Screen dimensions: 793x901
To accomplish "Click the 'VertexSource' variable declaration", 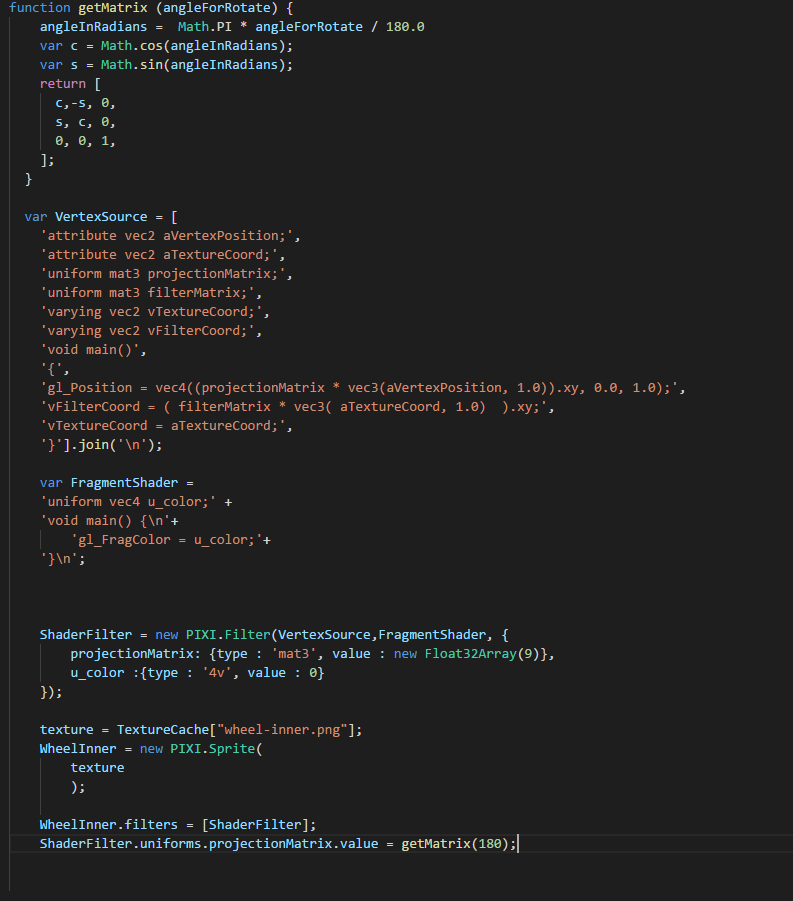I will (x=101, y=217).
